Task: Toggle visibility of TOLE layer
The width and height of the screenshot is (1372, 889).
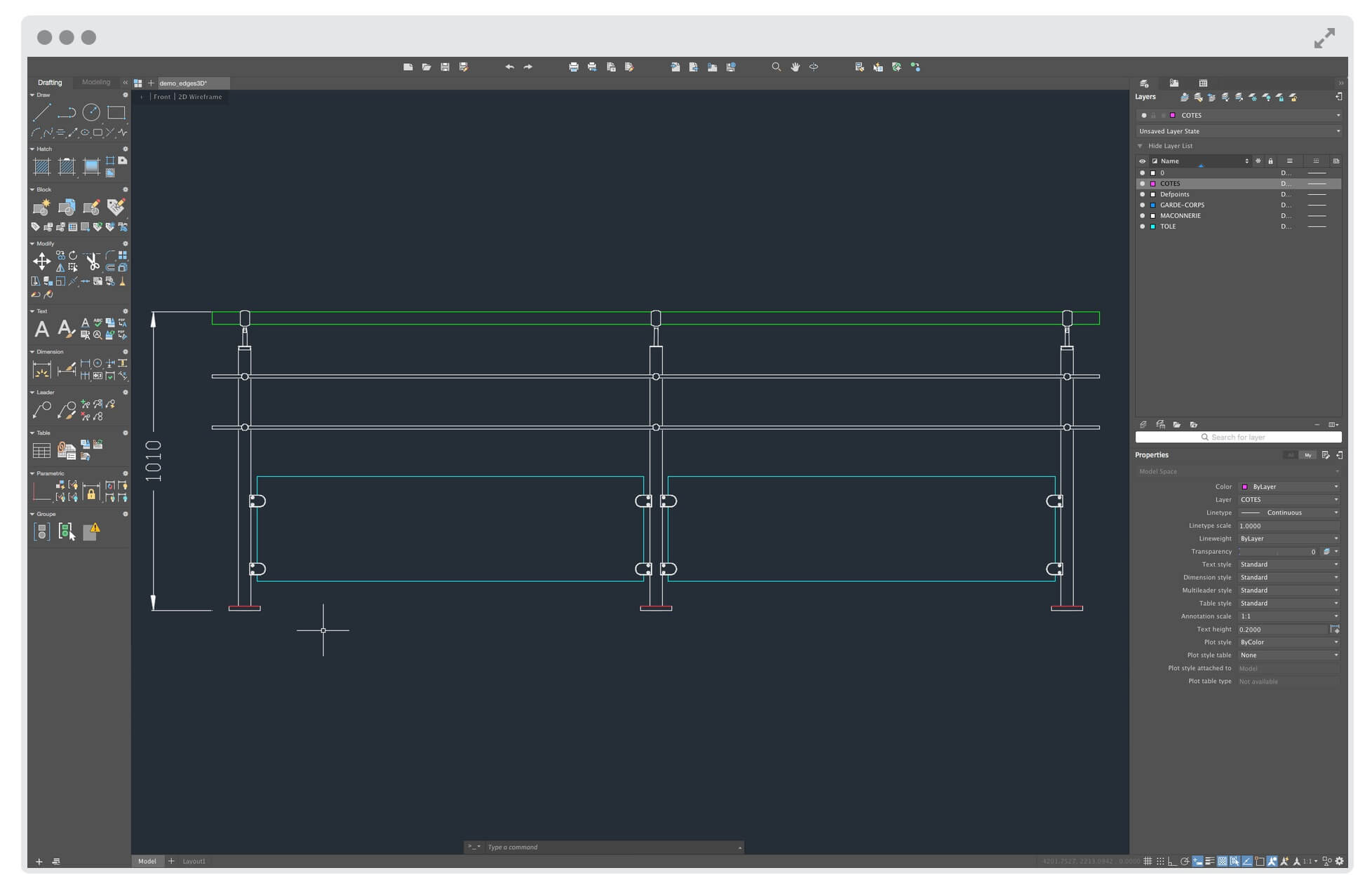Action: (1143, 226)
